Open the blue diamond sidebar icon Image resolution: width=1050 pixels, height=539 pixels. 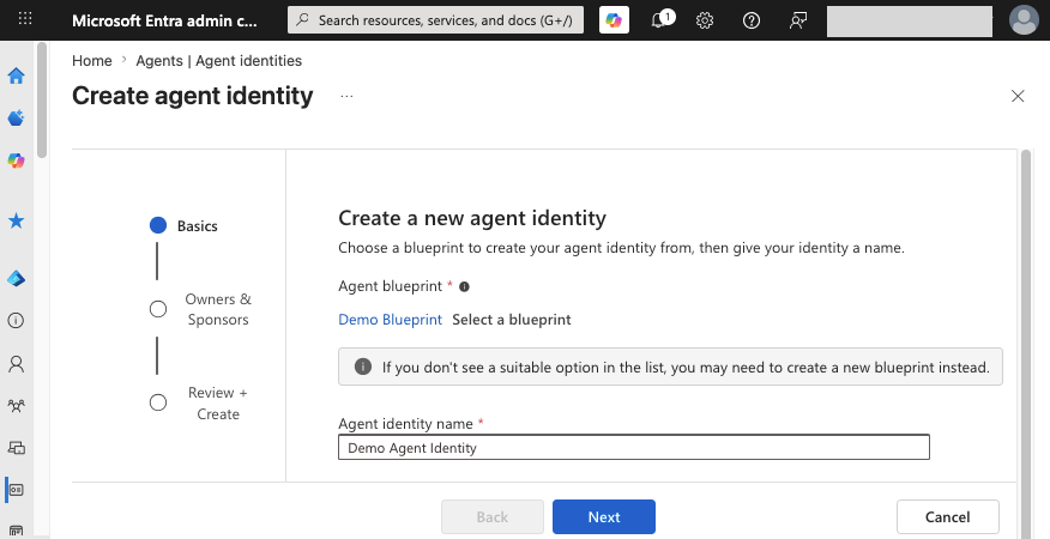coord(16,278)
